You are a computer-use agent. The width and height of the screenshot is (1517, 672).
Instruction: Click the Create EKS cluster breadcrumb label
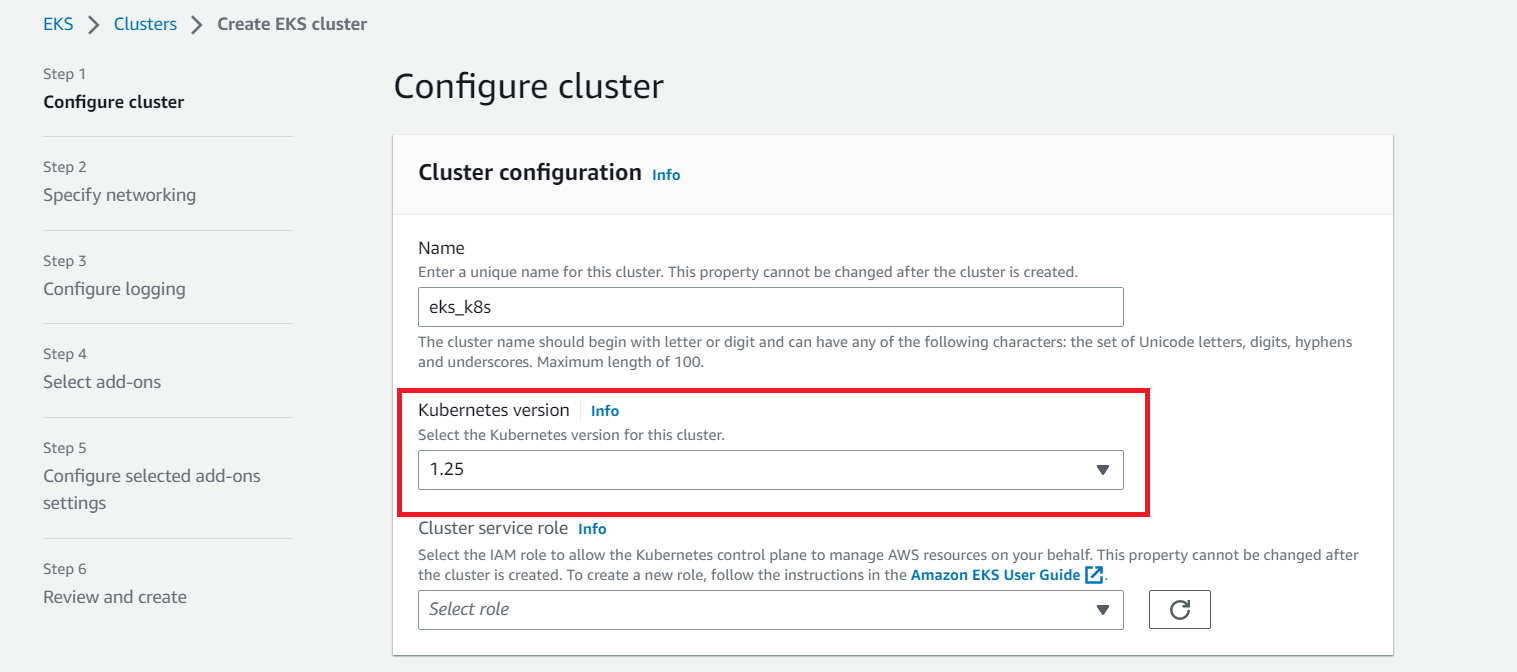click(291, 23)
